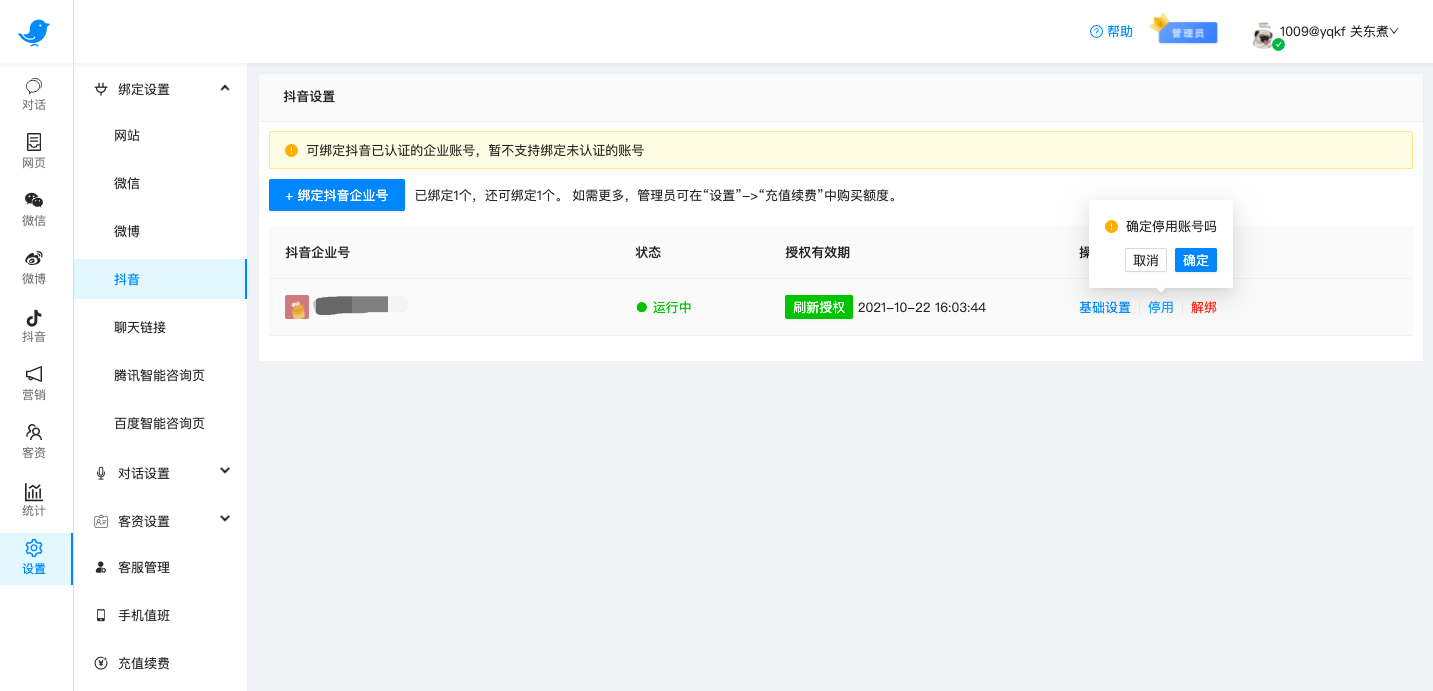Click the blue bird logo
This screenshot has width=1433, height=691.
35,31
